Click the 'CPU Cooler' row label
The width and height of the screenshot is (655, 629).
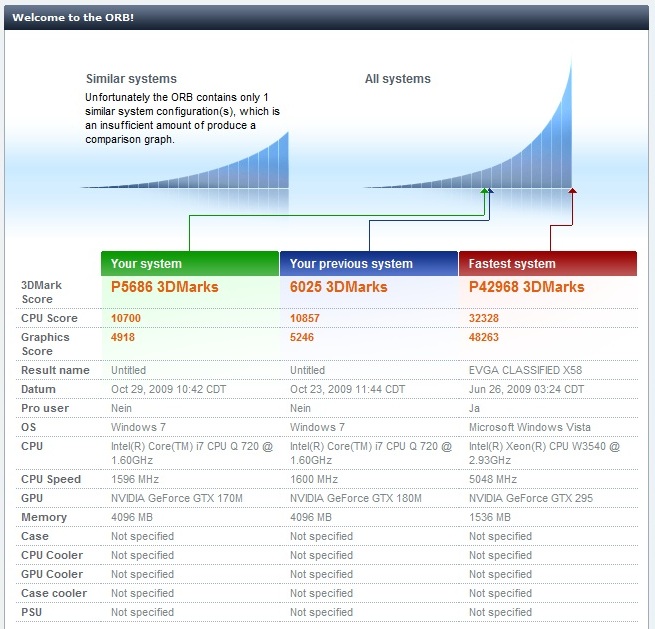pos(52,555)
